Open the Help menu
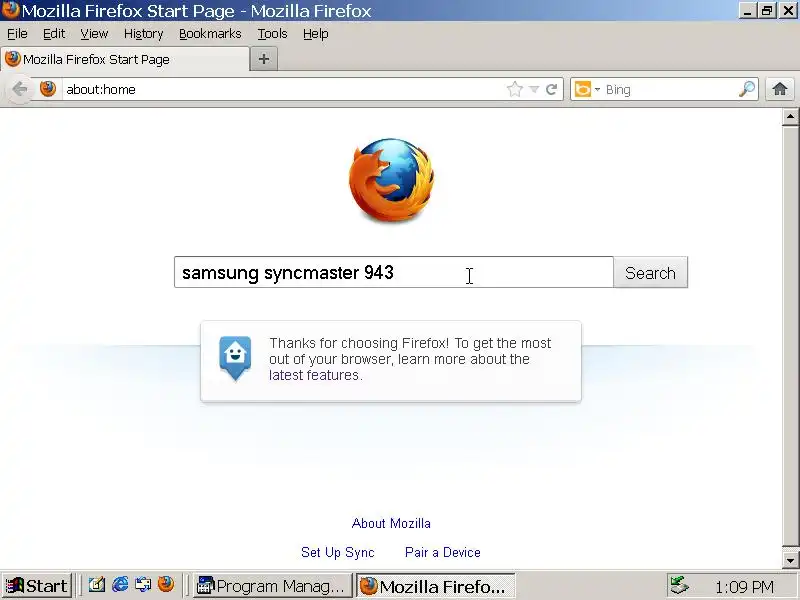Image resolution: width=800 pixels, height=600 pixels. pyautogui.click(x=315, y=34)
